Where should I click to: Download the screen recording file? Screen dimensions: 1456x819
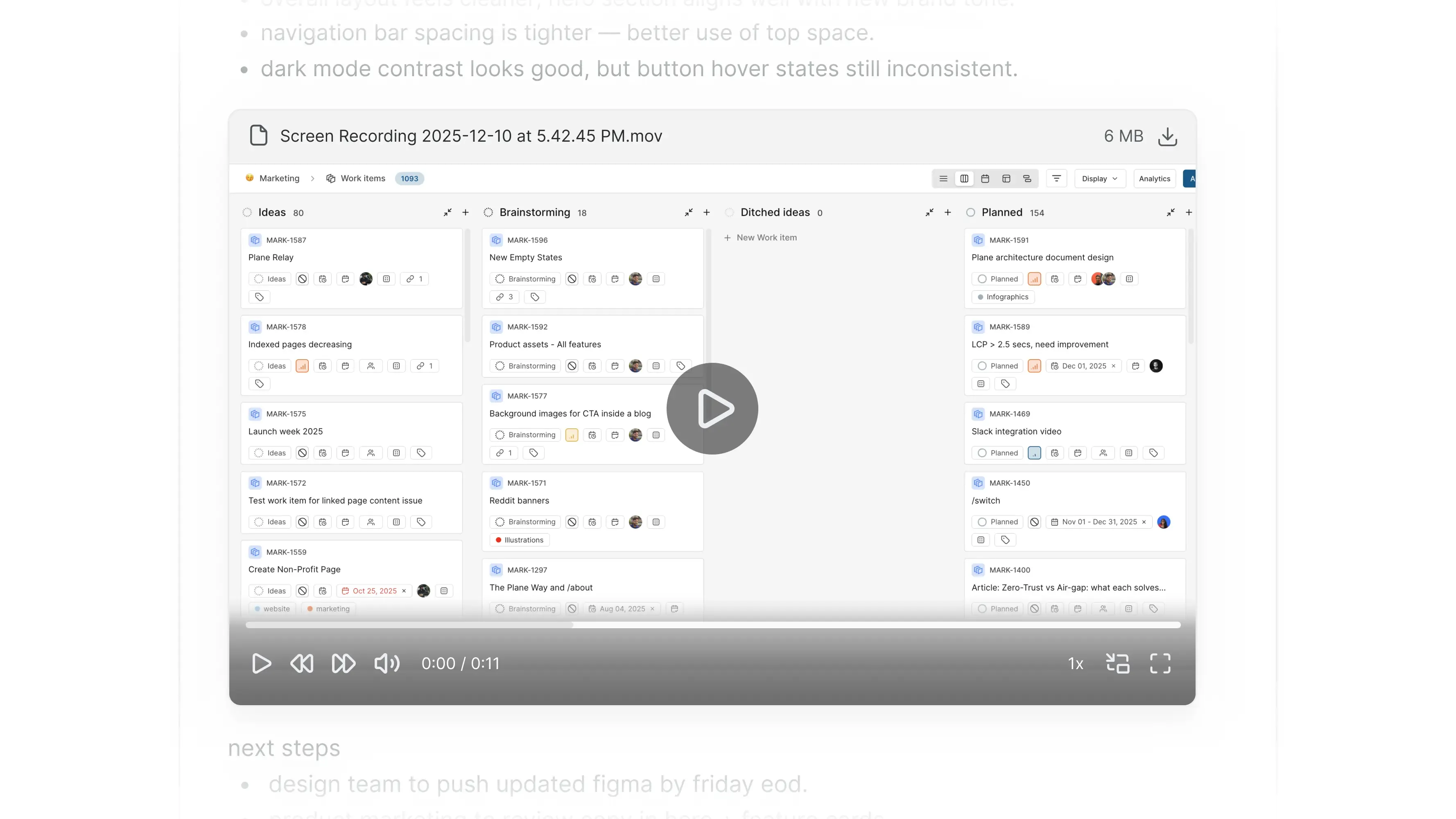[x=1168, y=136]
